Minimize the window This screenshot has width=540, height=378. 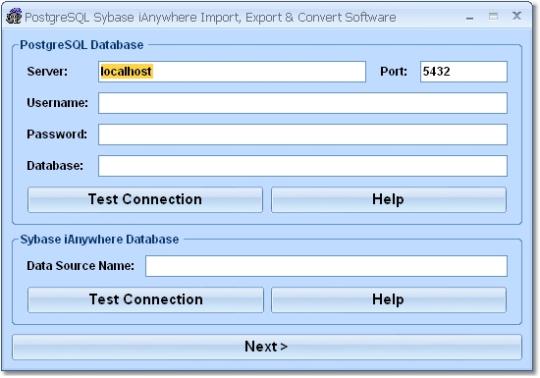point(469,18)
